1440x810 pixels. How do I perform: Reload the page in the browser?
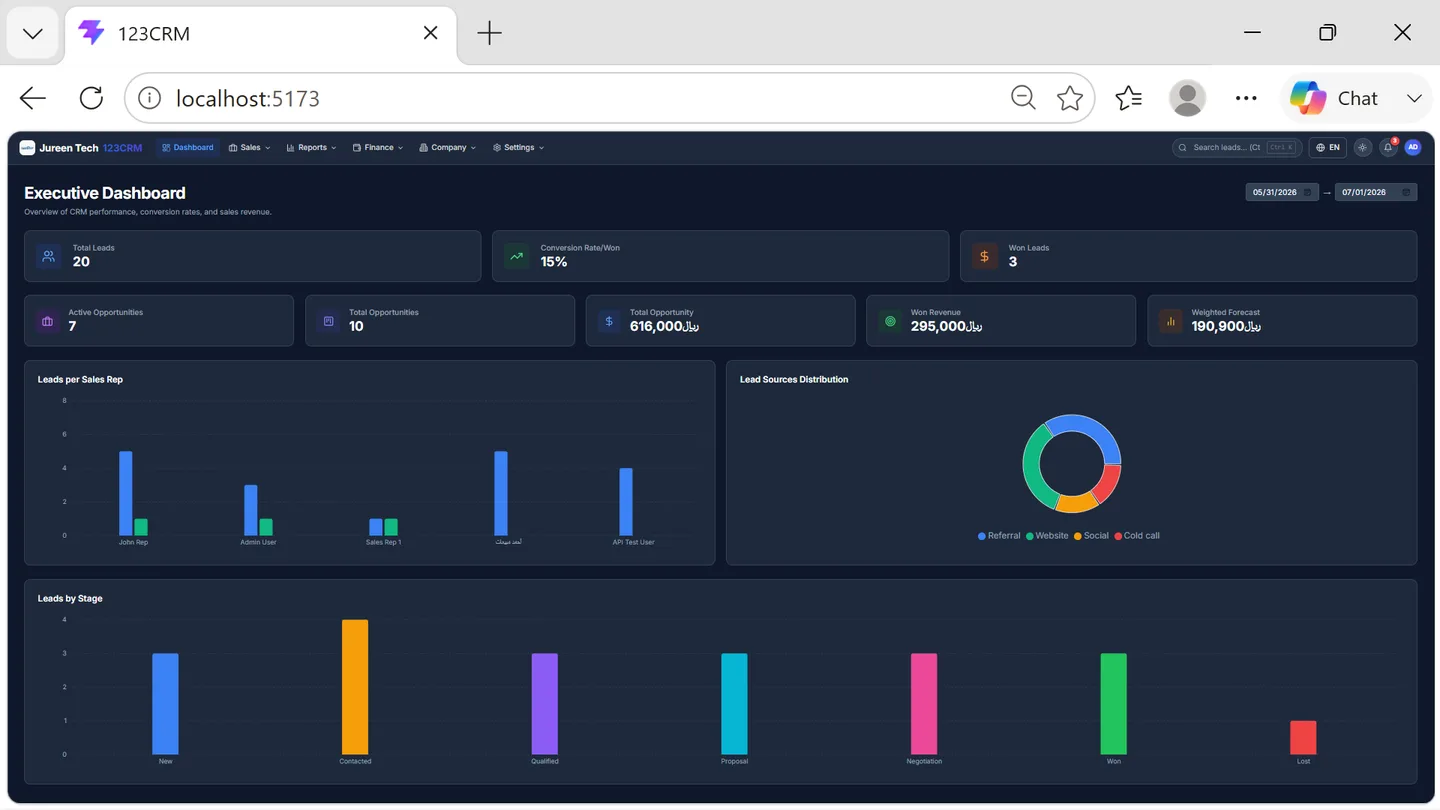click(91, 98)
